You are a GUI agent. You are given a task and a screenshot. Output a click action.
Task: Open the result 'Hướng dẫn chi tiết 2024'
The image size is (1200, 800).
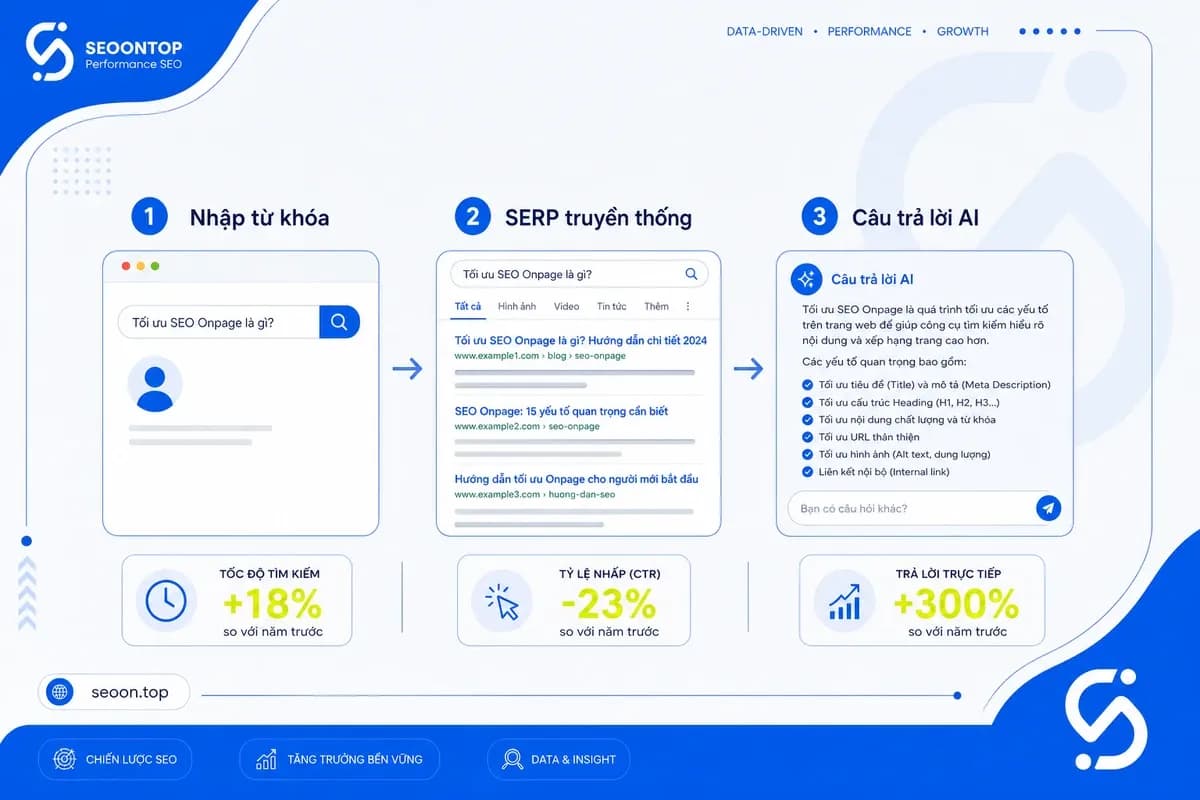[x=580, y=341]
